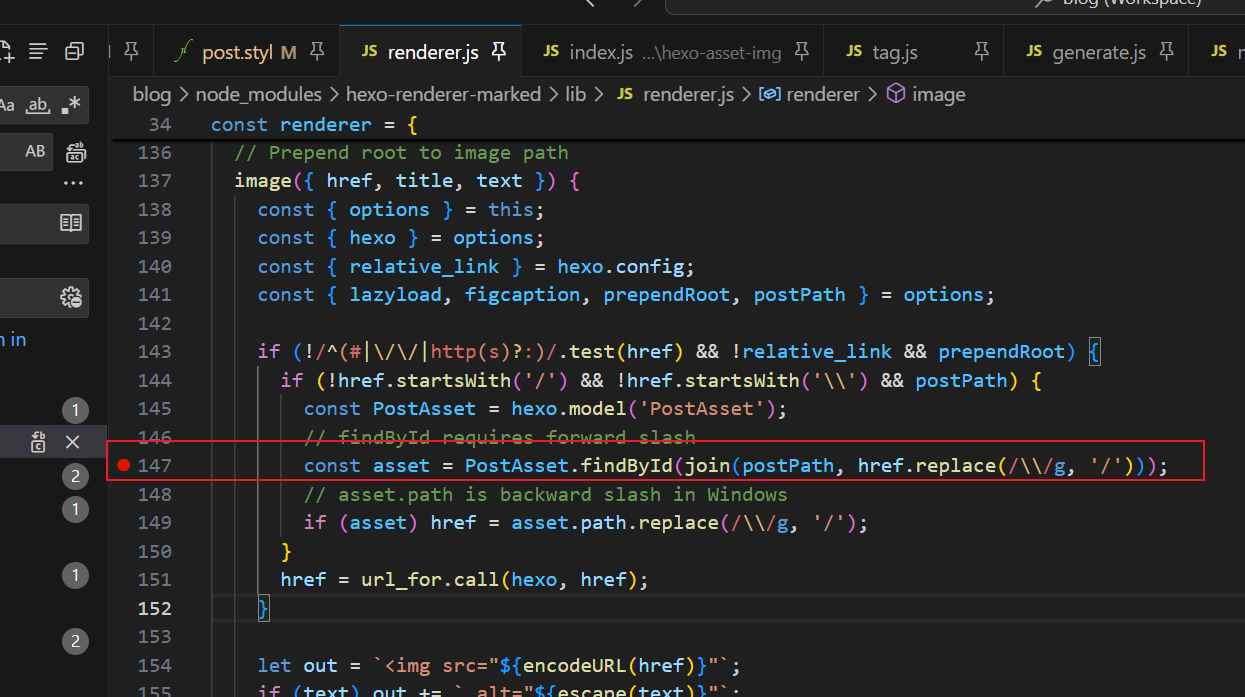Enable Use Regular Expression in search

71,105
